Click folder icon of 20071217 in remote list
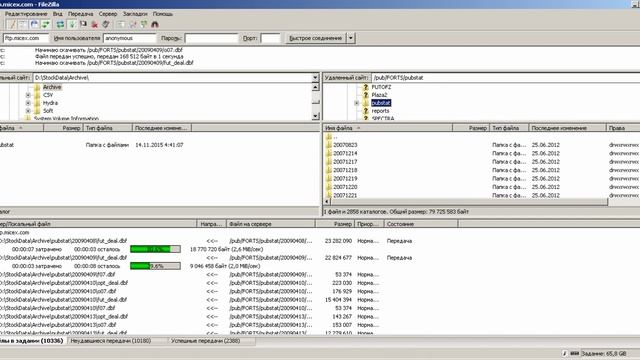This screenshot has width=640, height=360. click(329, 162)
